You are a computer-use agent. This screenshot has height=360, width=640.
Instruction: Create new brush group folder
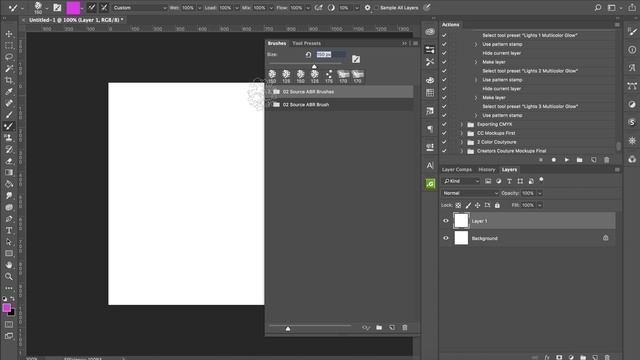379,327
